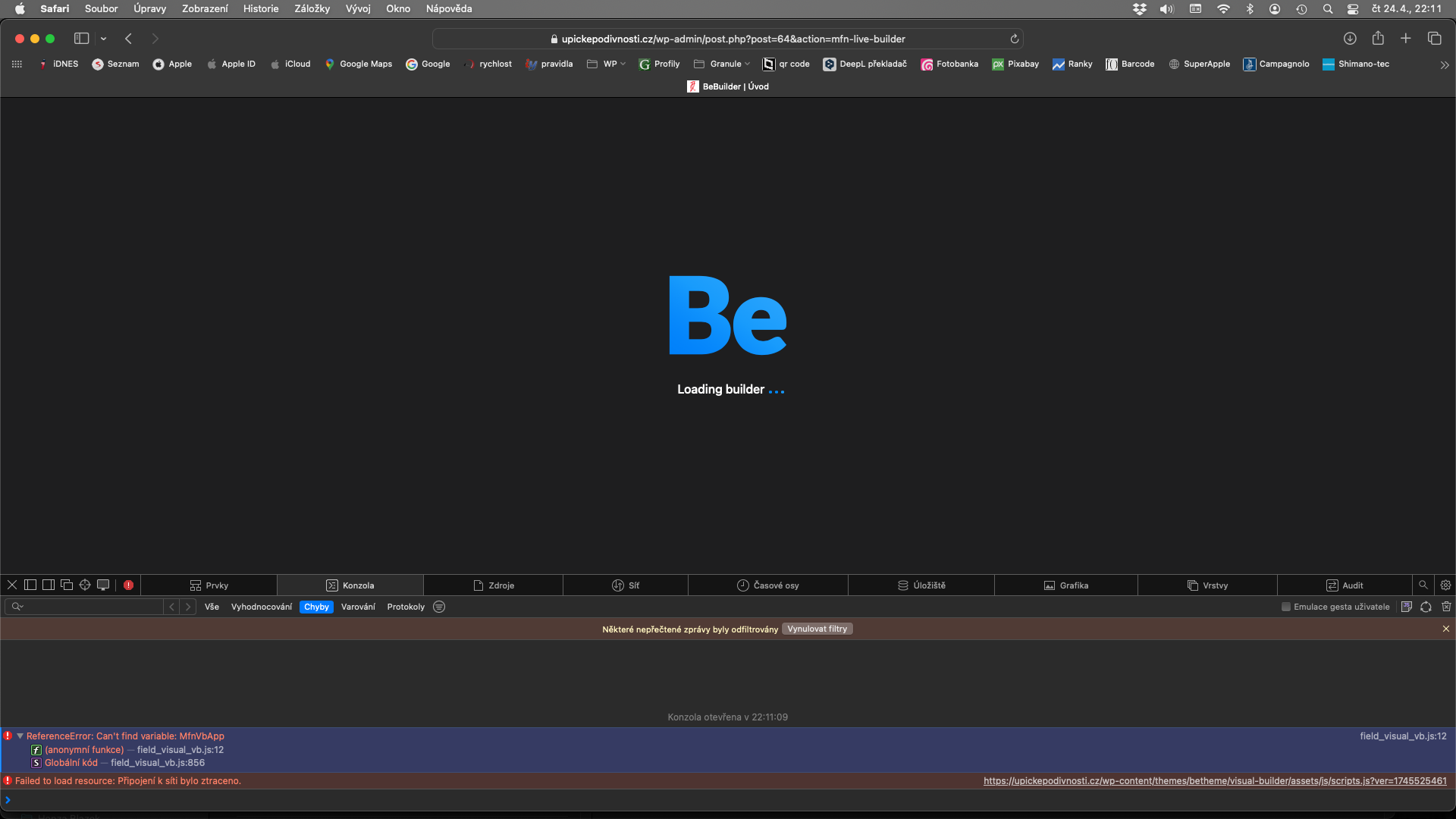Enable Emulace gesta uživatele checkbox
The width and height of the screenshot is (1456, 819).
[x=1286, y=607]
